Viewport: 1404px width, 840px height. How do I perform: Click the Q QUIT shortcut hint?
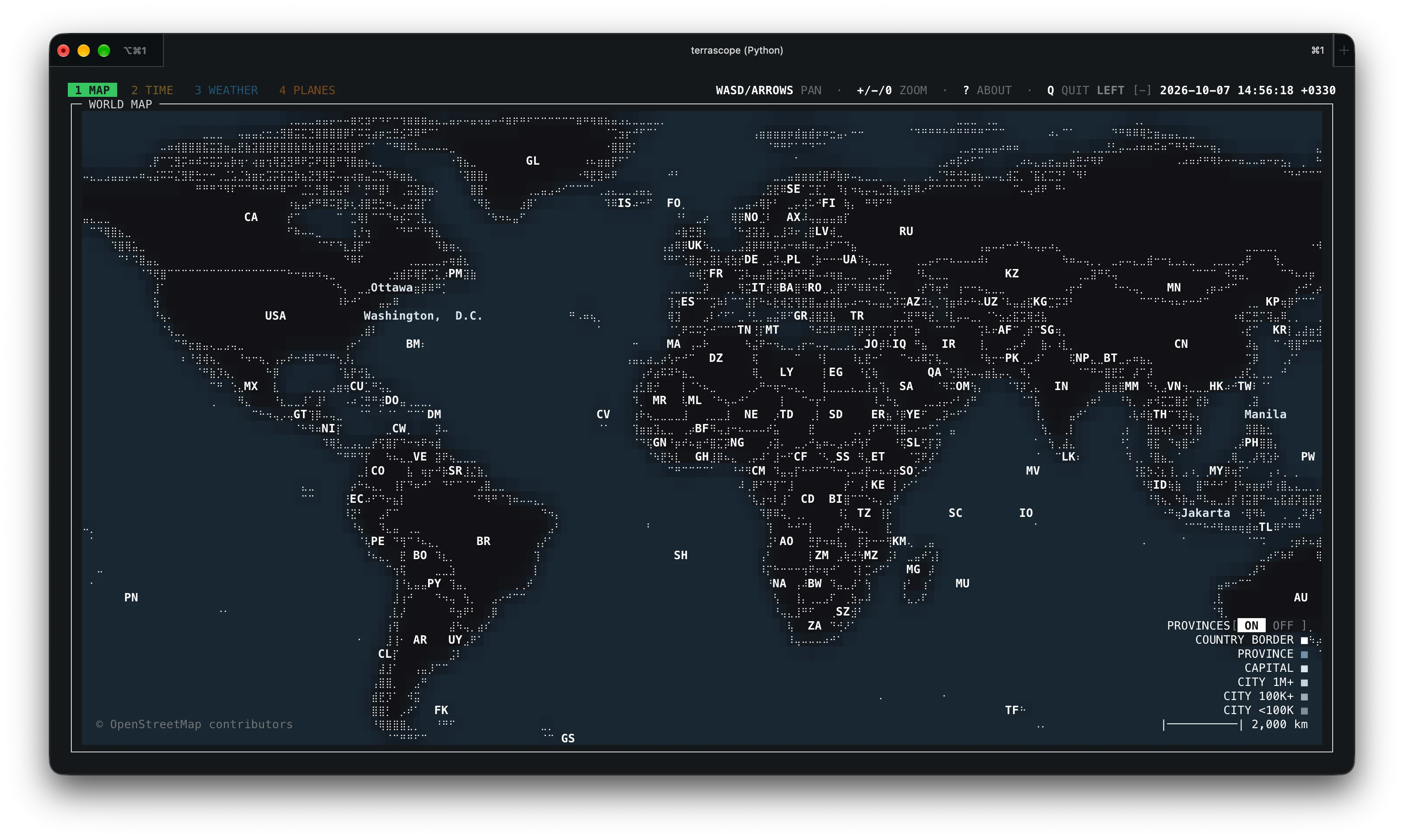1068,90
